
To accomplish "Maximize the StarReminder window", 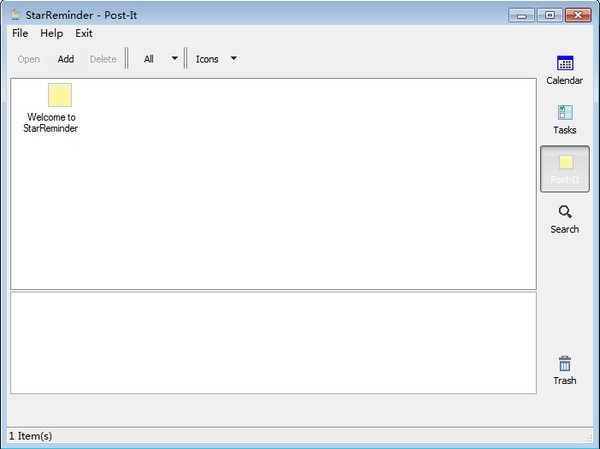I will coord(549,15).
